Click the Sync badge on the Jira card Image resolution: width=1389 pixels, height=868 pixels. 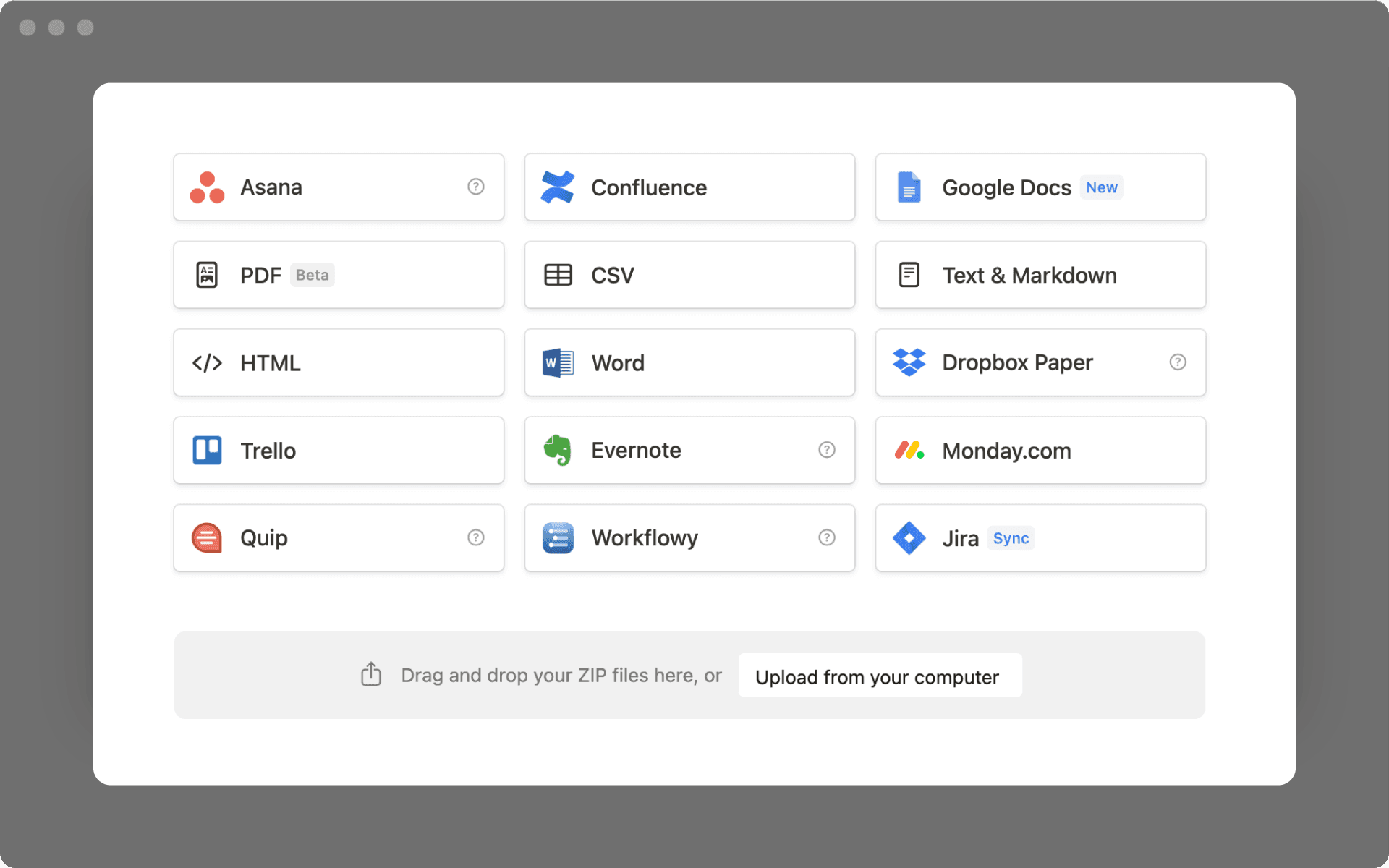coord(1011,538)
